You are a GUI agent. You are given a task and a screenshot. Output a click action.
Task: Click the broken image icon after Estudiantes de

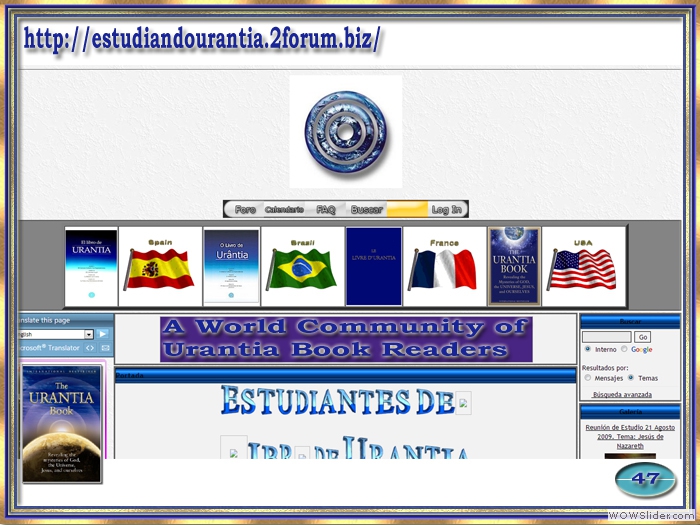pos(463,403)
